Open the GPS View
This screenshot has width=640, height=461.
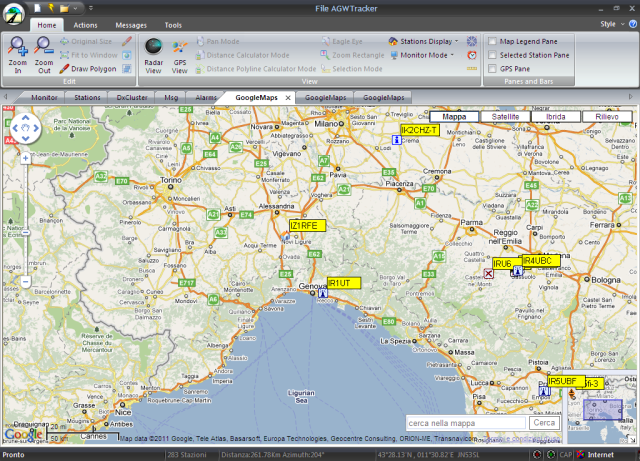click(x=180, y=56)
